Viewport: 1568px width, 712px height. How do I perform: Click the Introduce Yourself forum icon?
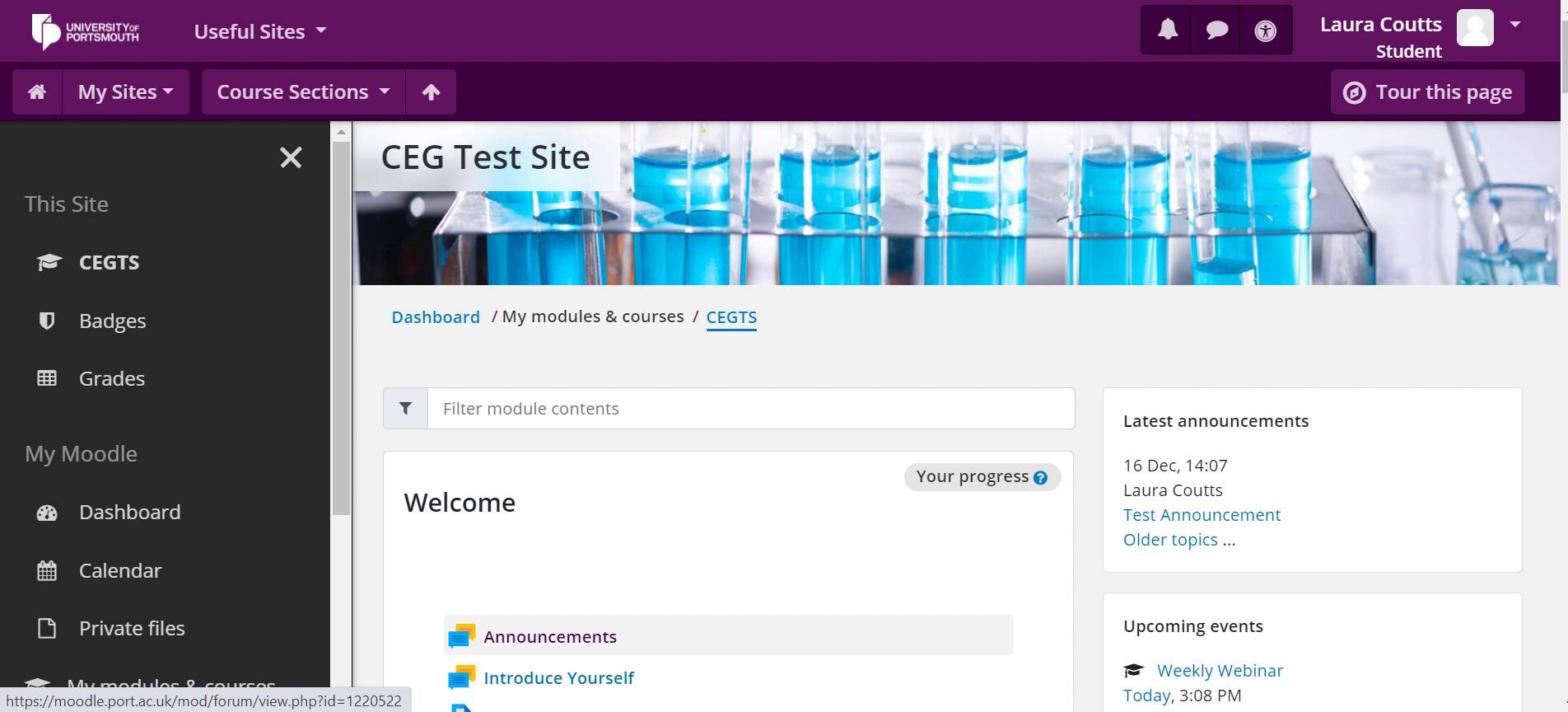click(x=461, y=677)
